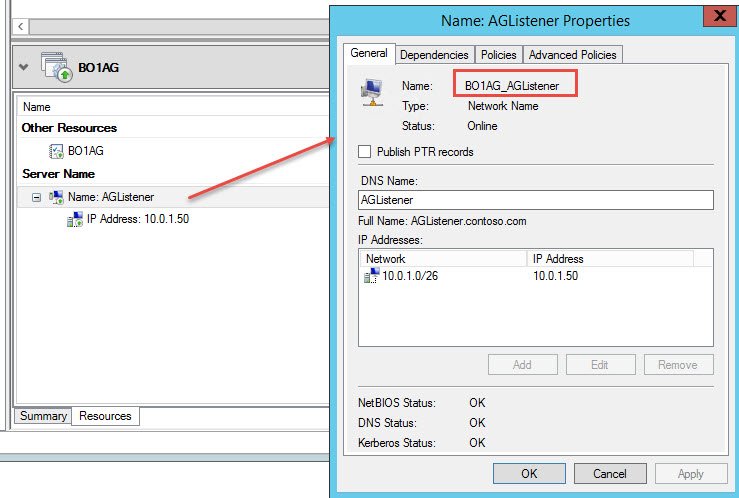This screenshot has width=739, height=498.
Task: Collapse the Name: AGListener tree node
Action: point(36,197)
